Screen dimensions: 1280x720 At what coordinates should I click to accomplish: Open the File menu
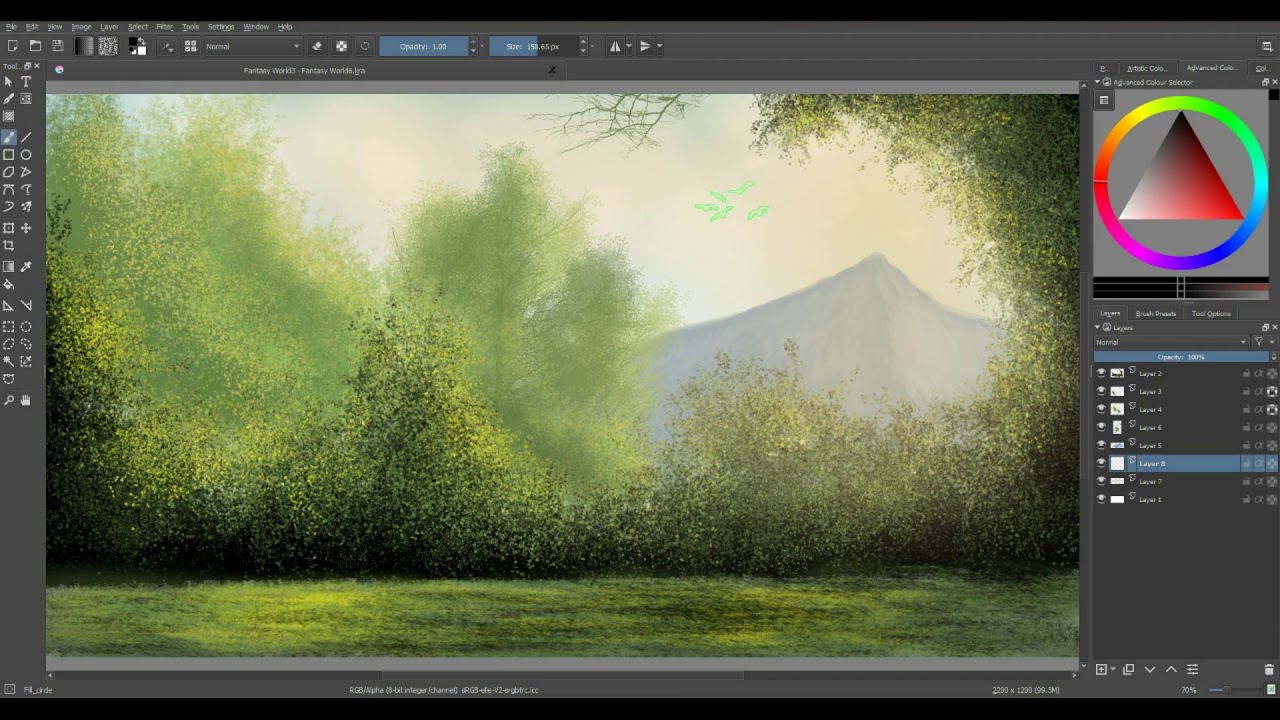click(11, 27)
